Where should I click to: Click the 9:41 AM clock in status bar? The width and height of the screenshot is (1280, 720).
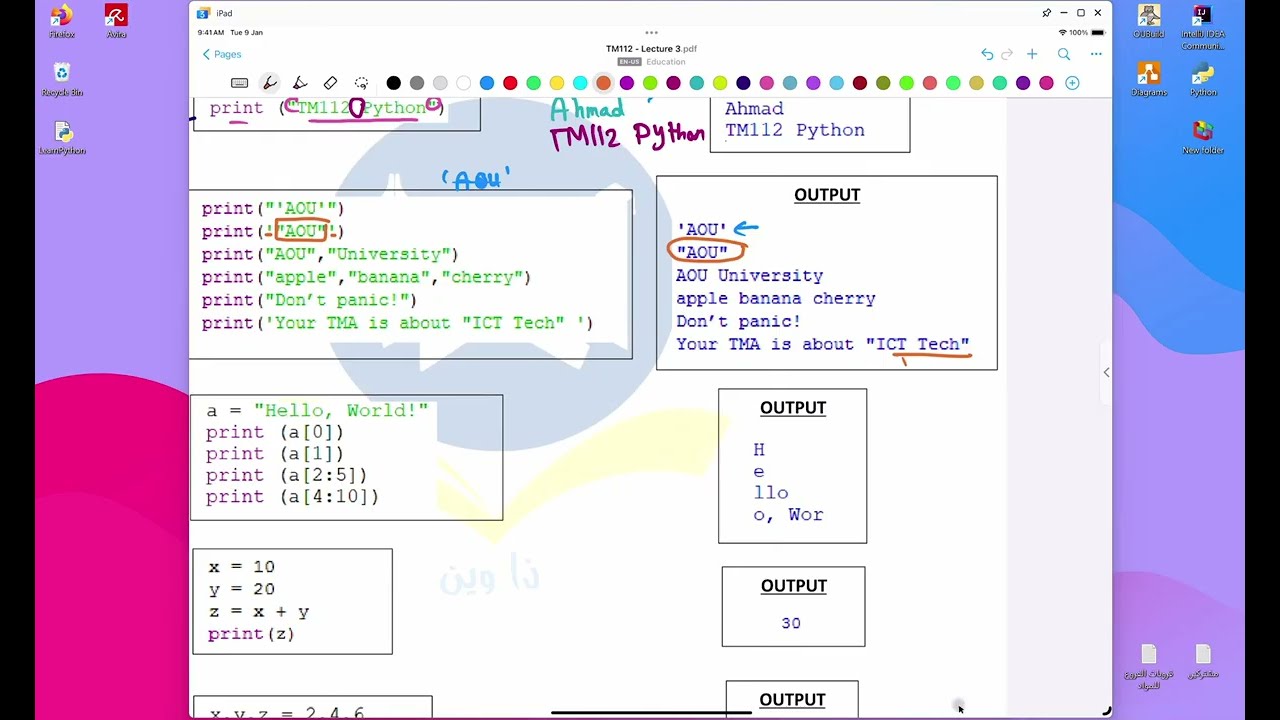coord(211,33)
